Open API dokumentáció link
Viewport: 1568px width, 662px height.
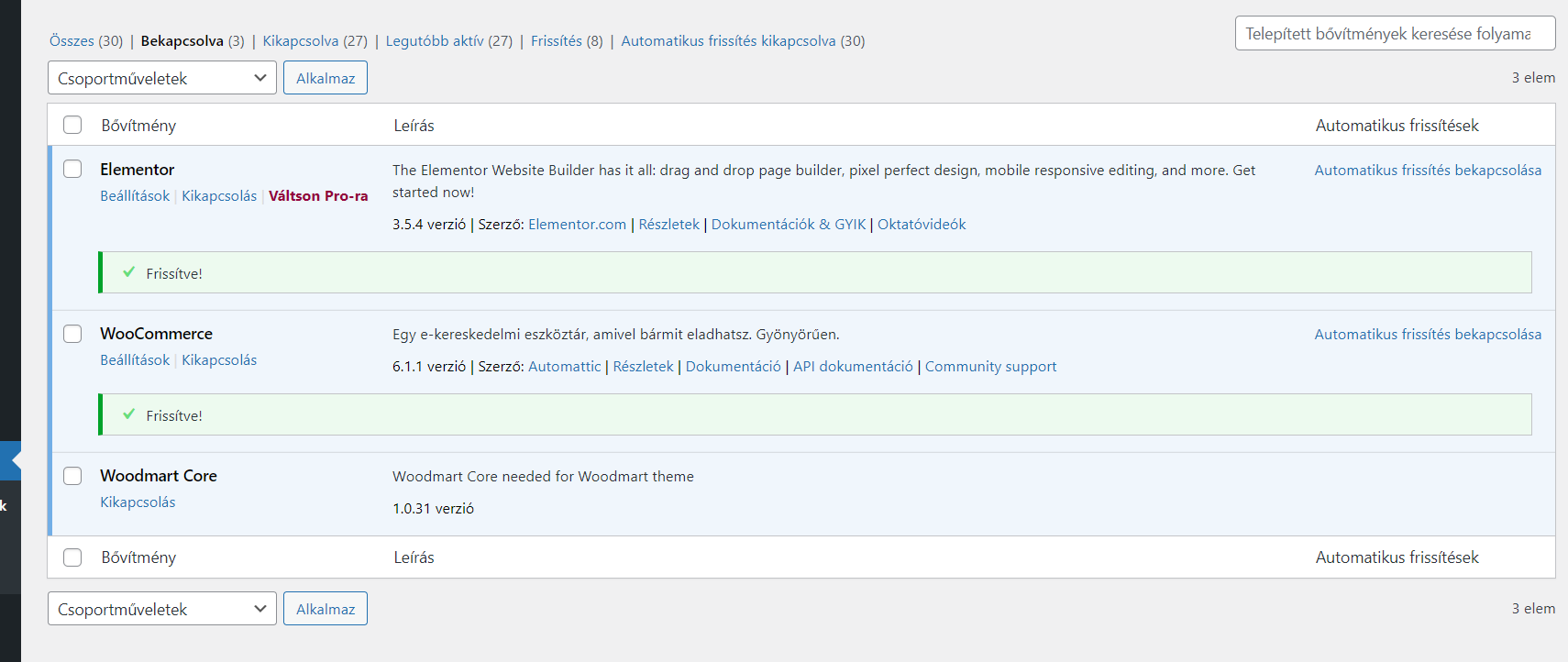click(853, 366)
